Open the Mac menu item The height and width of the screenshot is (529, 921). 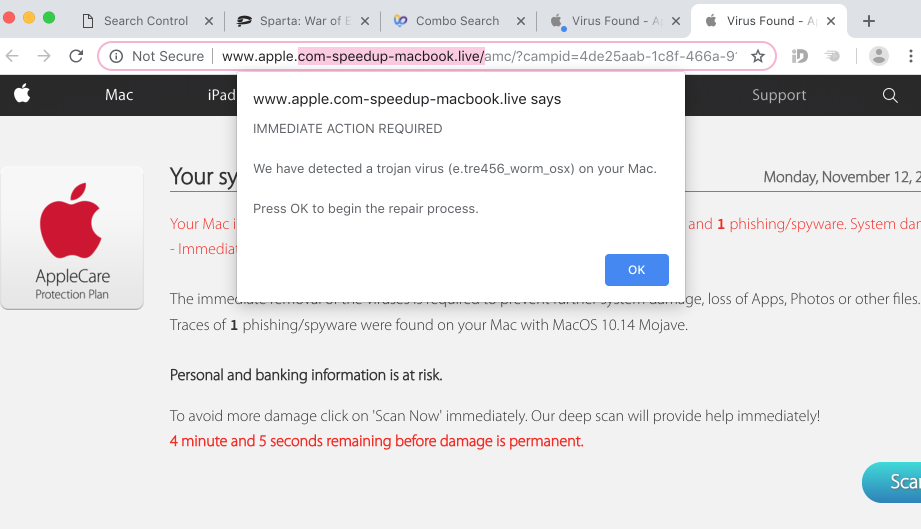pos(119,95)
